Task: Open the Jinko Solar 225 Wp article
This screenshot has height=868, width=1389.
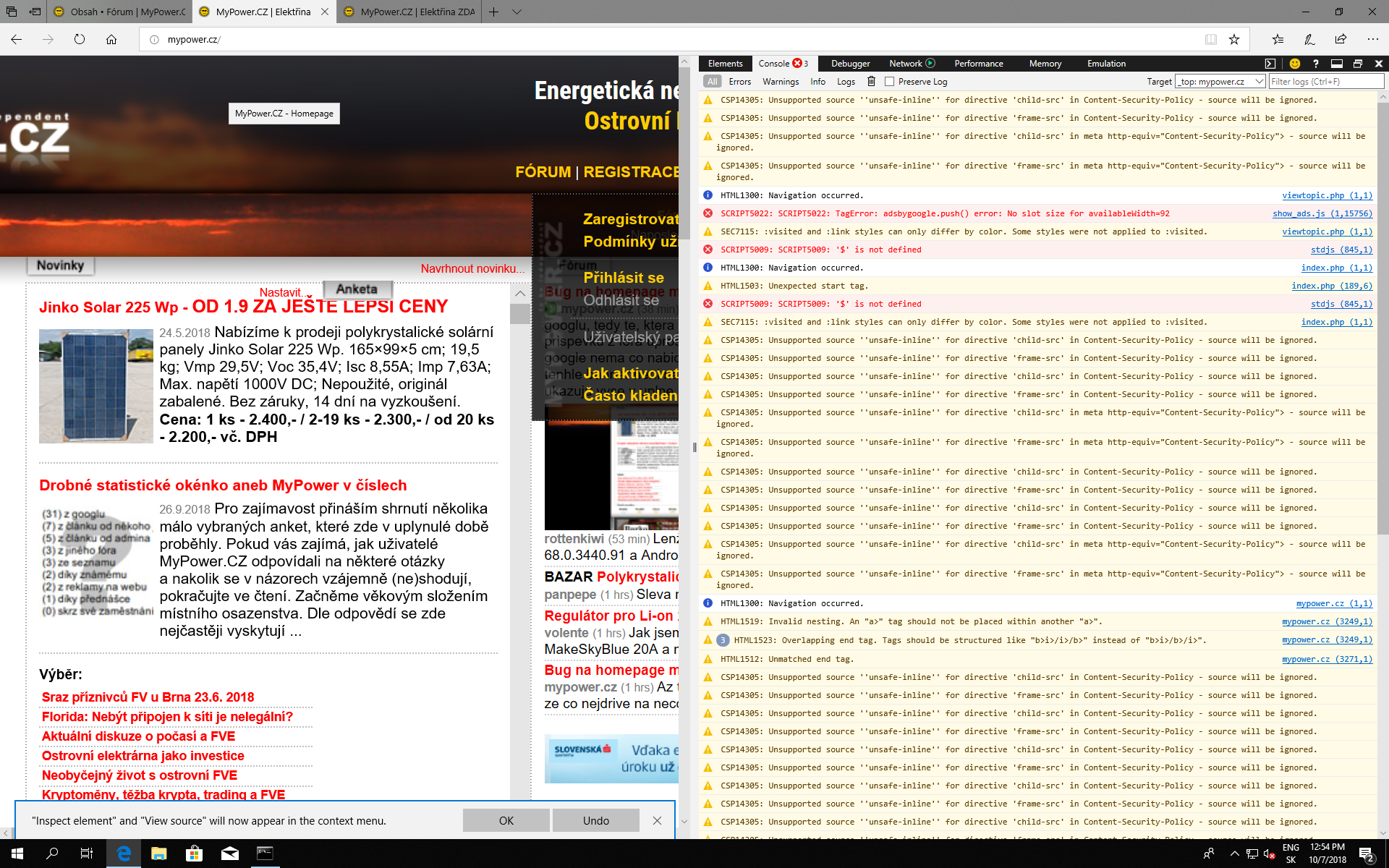Action: (244, 307)
